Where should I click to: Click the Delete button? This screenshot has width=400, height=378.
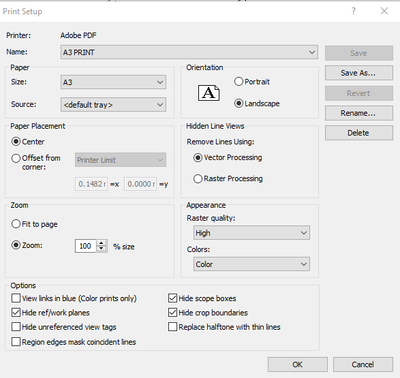(x=359, y=133)
